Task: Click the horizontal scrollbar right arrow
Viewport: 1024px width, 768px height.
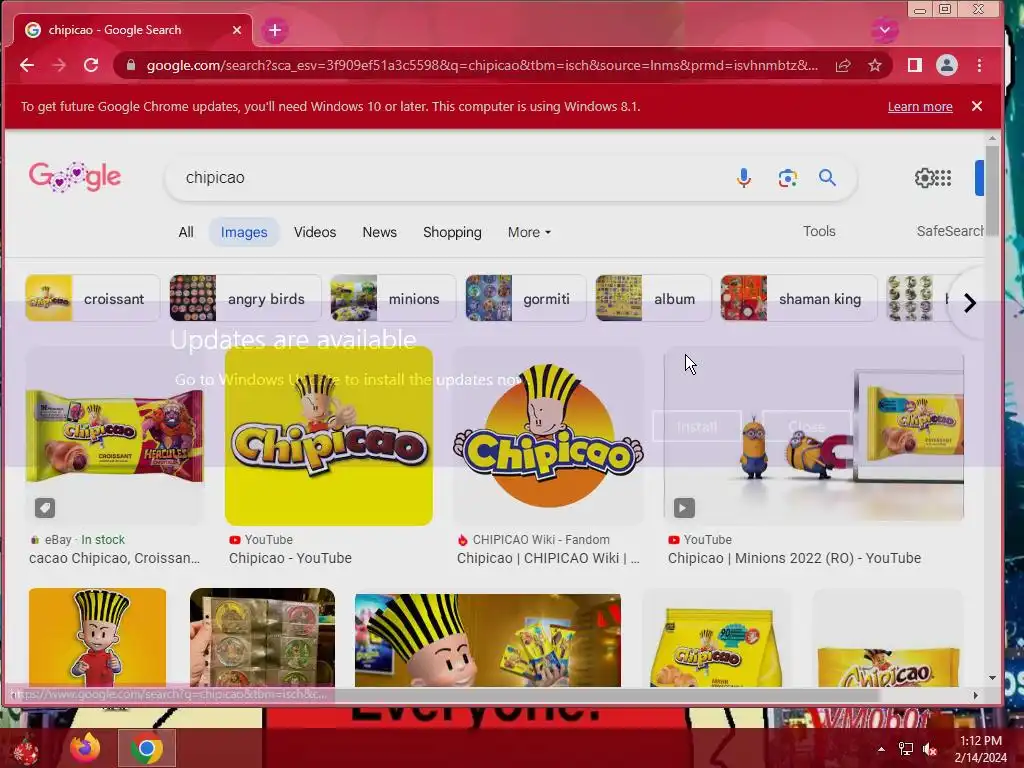Action: tap(976, 696)
